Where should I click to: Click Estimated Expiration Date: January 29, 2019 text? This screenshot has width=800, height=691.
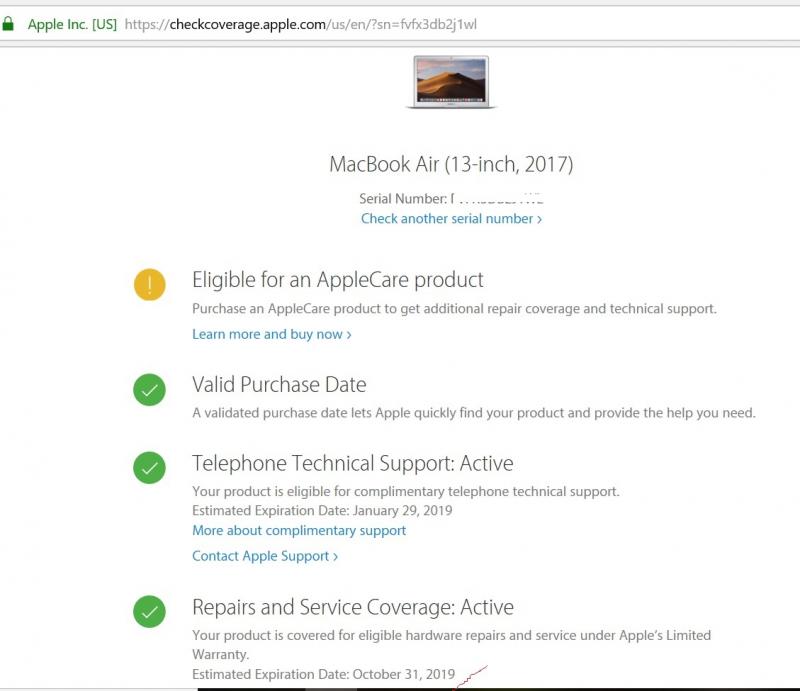322,510
